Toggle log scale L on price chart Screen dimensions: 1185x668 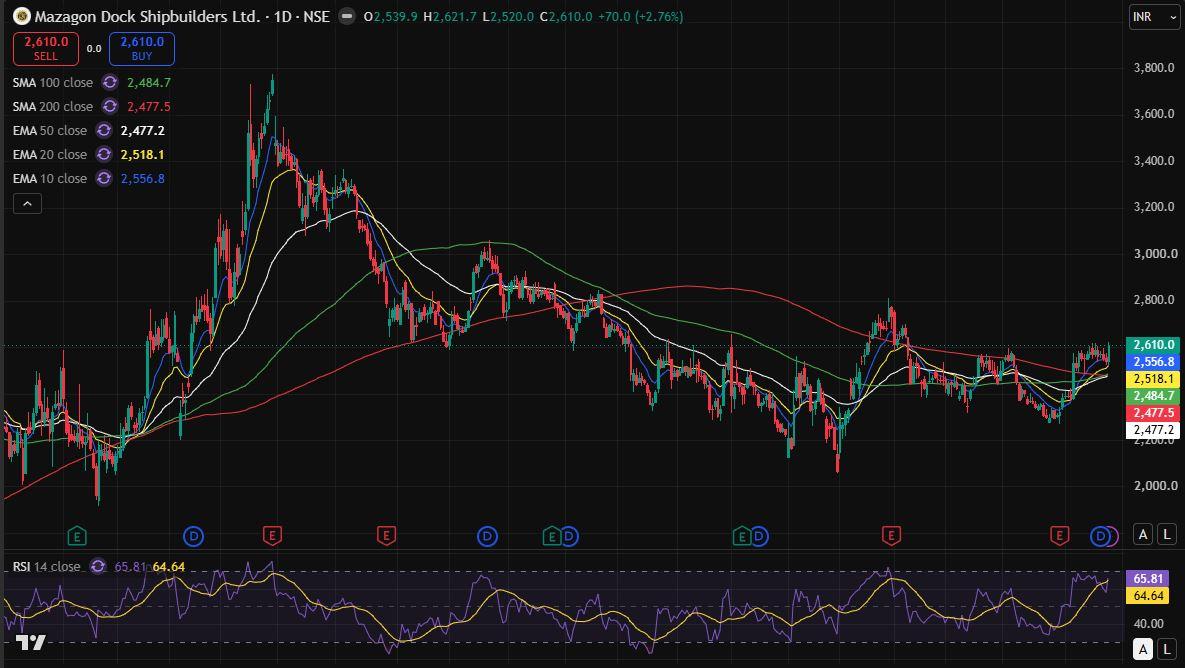point(1167,534)
